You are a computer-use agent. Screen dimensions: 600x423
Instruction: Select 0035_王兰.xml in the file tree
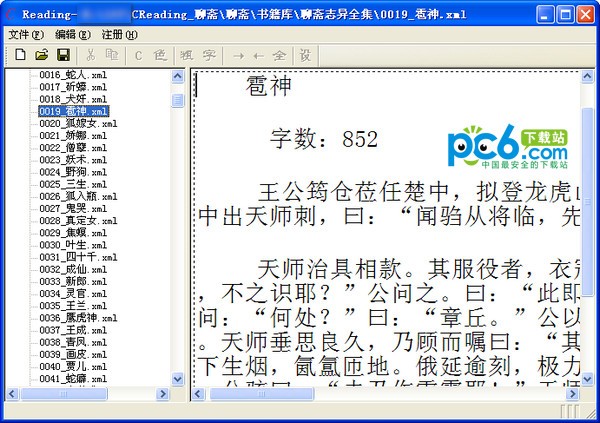[73, 306]
